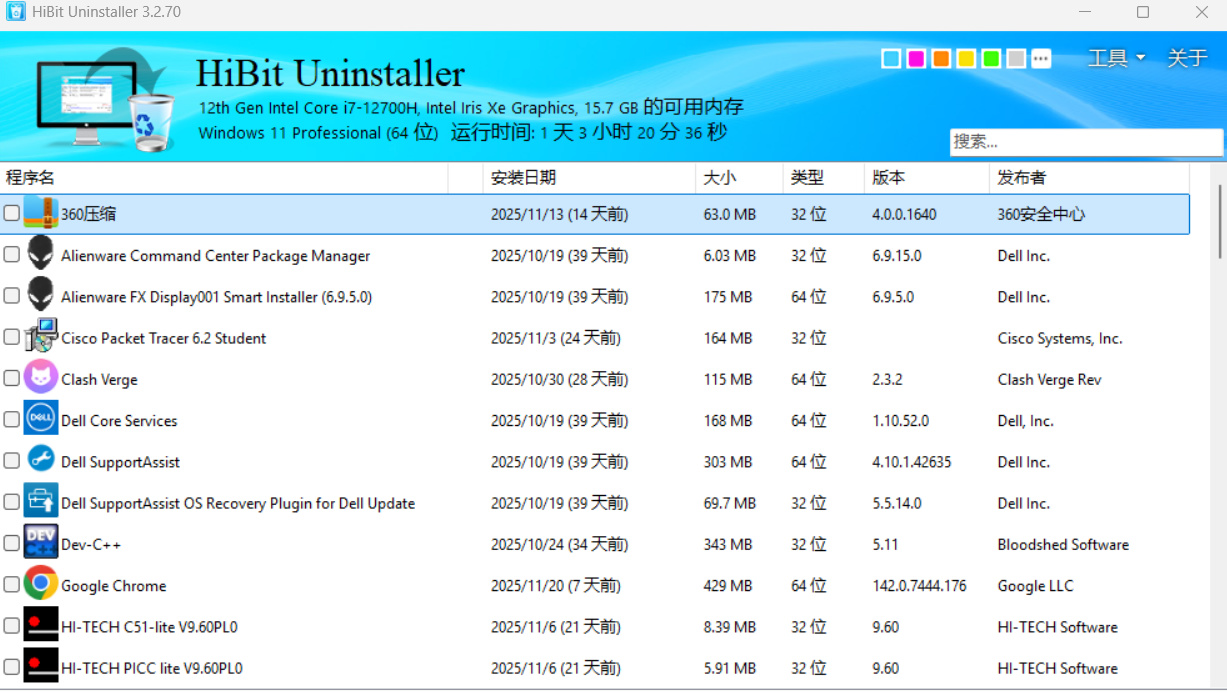Click version 1.10.52.0 cell
The width and height of the screenshot is (1227, 693).
[x=900, y=421]
